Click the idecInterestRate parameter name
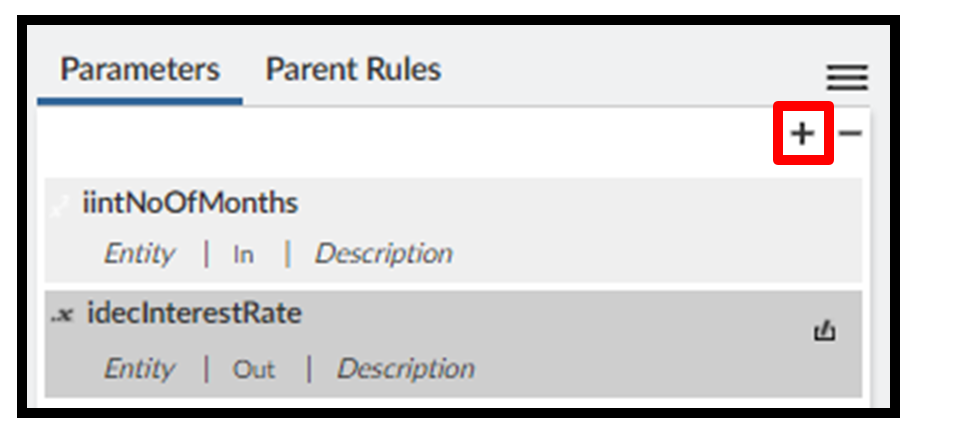This screenshot has height=421, width=979. tap(194, 314)
